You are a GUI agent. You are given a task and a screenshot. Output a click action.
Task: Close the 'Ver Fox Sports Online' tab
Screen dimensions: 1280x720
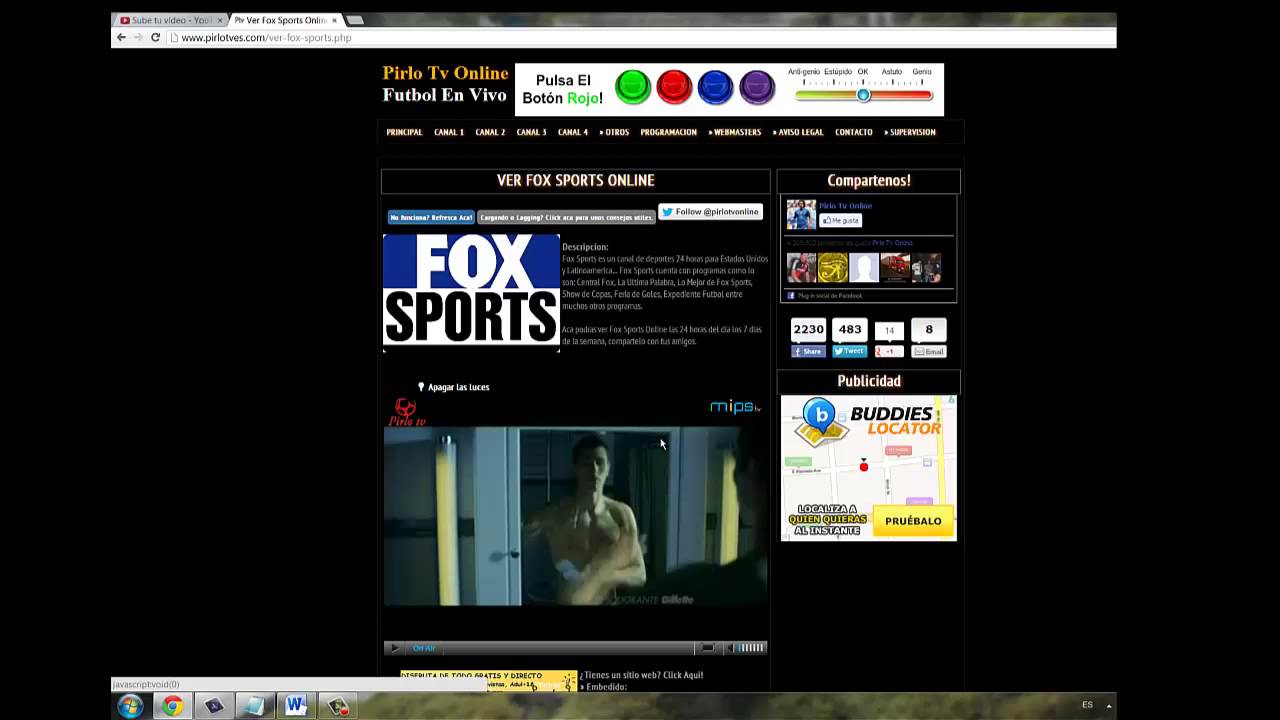(334, 20)
